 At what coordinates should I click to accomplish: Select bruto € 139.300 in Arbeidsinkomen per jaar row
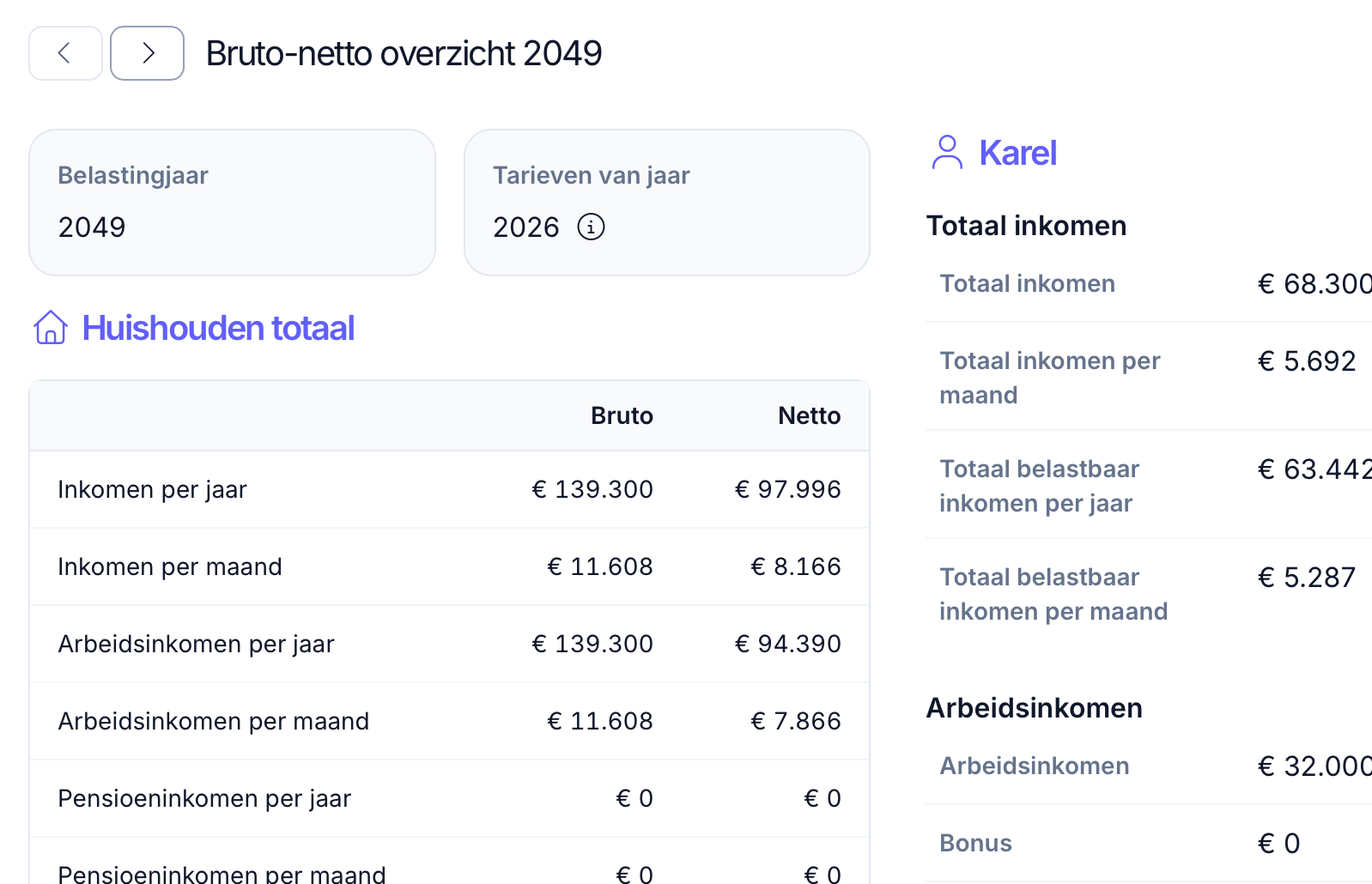[592, 644]
